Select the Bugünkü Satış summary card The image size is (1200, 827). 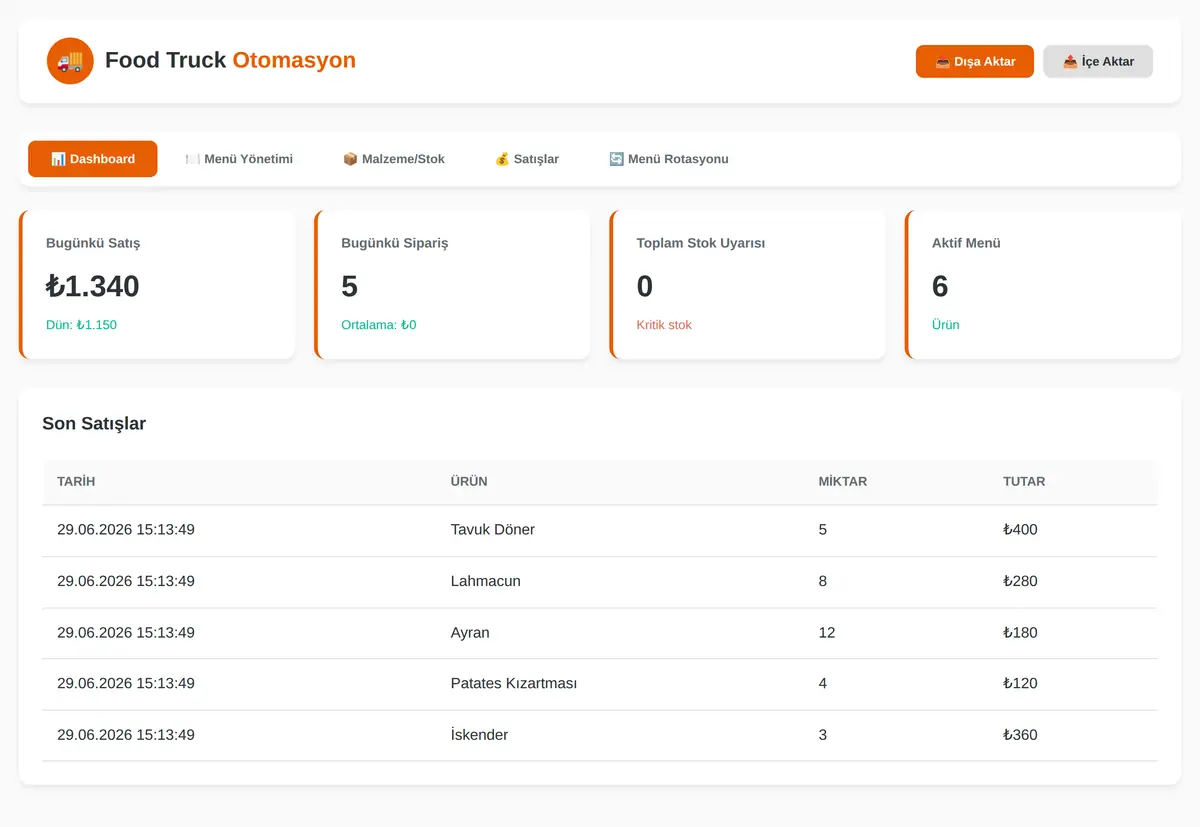[x=157, y=284]
